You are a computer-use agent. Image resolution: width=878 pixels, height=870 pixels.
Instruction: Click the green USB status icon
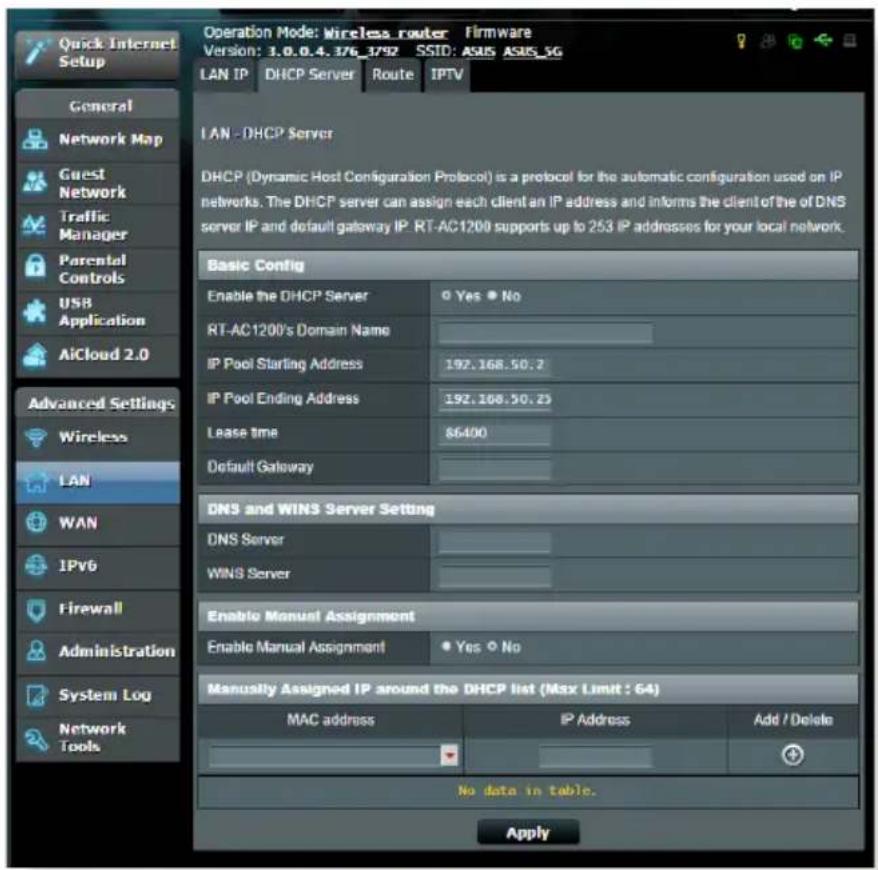click(x=823, y=40)
